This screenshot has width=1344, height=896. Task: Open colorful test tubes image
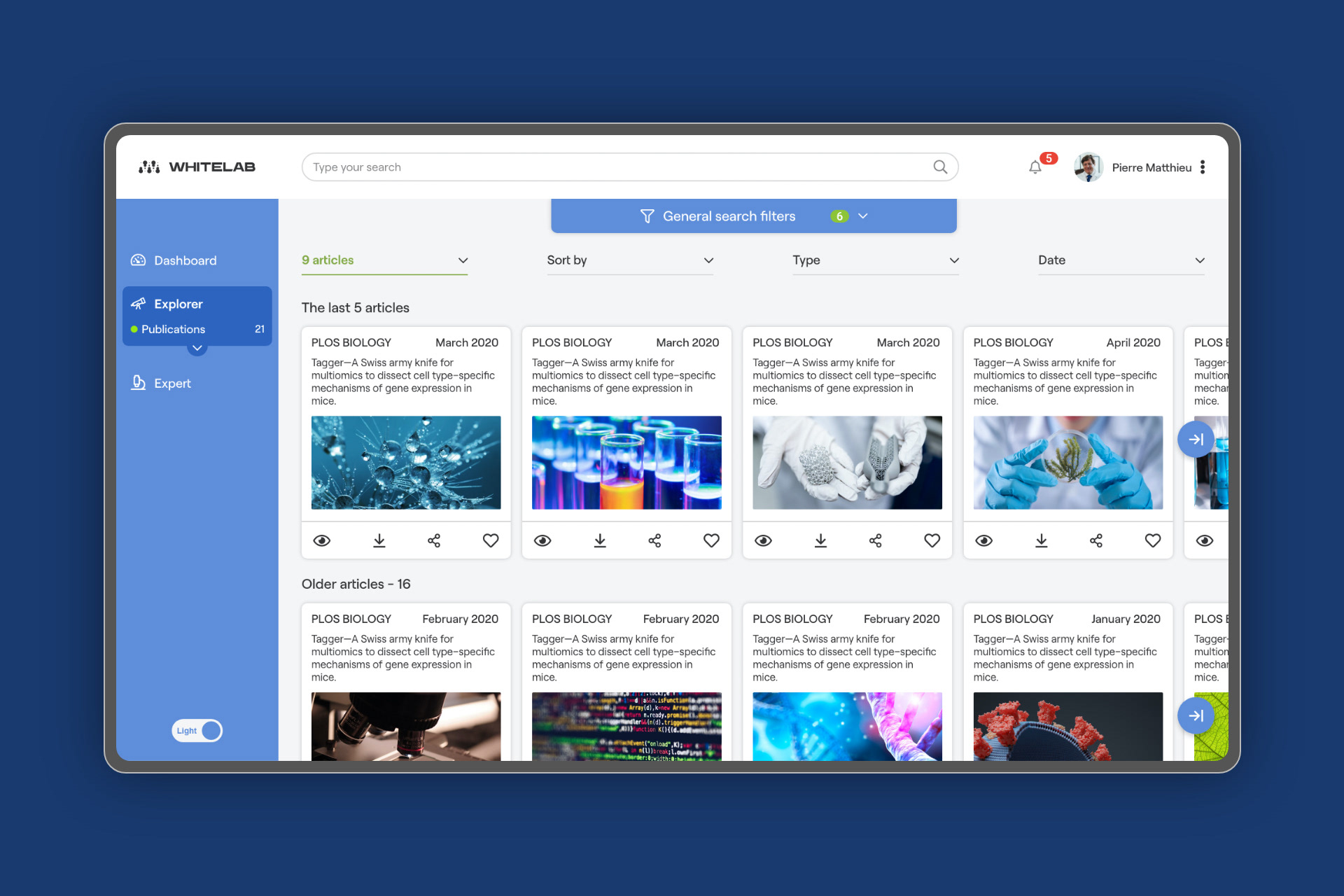(x=626, y=463)
